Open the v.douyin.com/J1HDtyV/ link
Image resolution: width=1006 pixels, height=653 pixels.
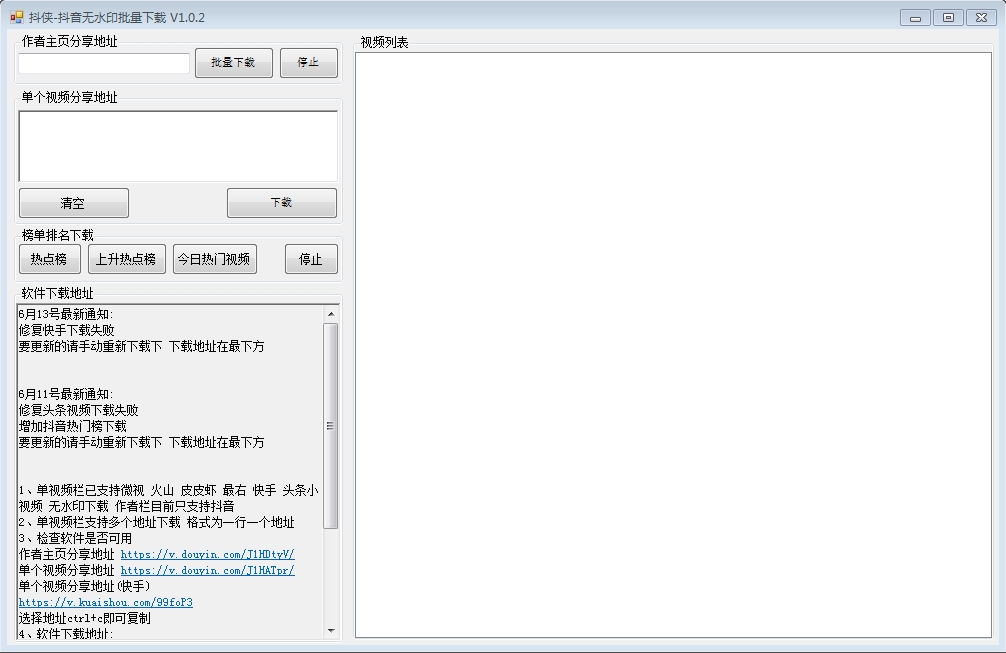[x=207, y=554]
